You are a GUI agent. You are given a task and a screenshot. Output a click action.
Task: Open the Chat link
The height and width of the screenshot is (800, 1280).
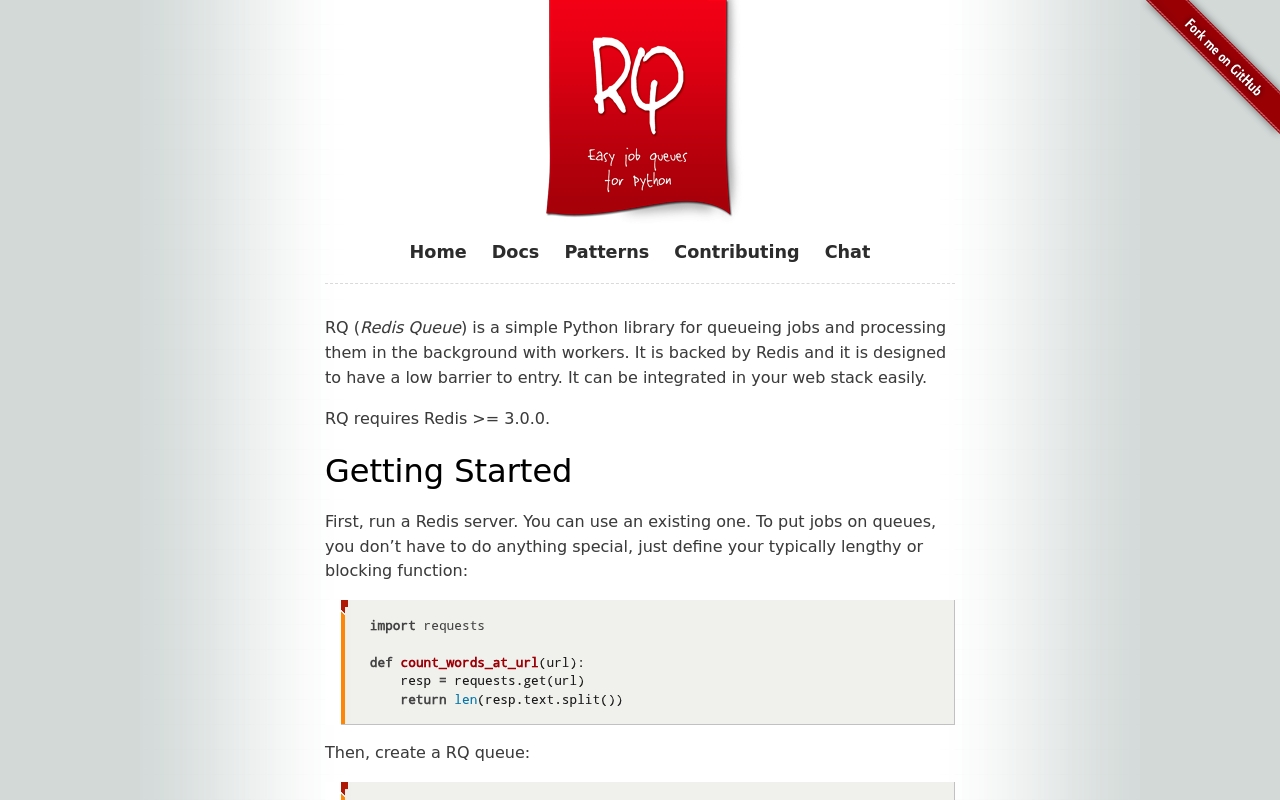pyautogui.click(x=847, y=252)
